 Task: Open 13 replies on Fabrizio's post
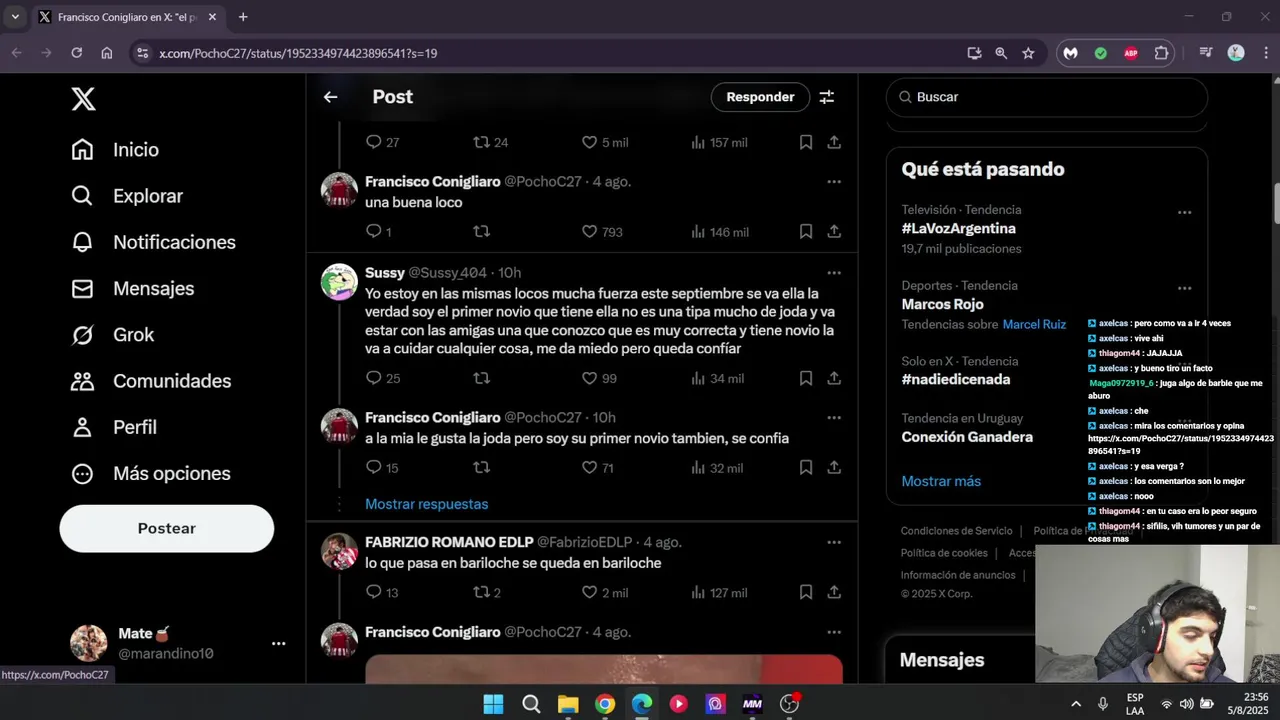tap(382, 592)
